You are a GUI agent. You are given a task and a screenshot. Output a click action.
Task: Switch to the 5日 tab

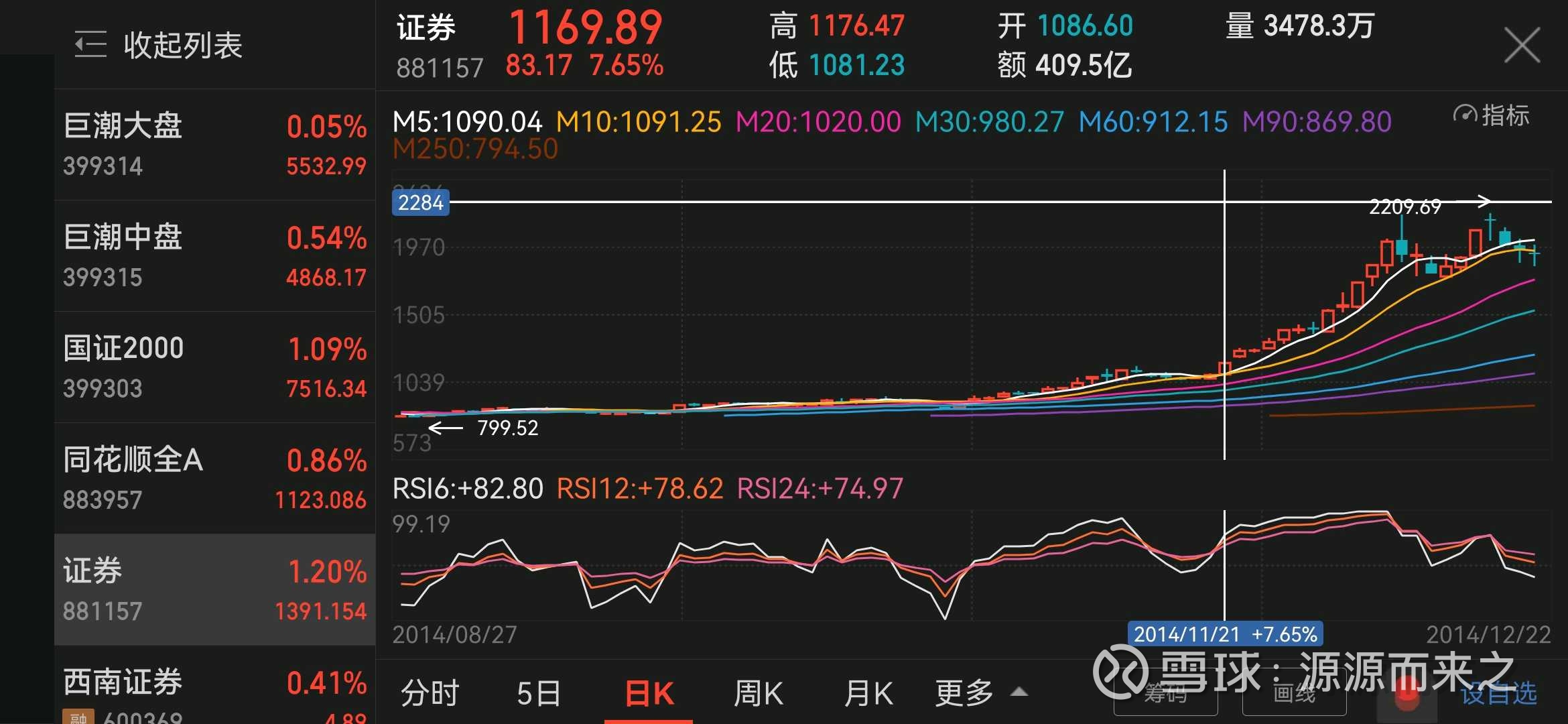click(539, 693)
